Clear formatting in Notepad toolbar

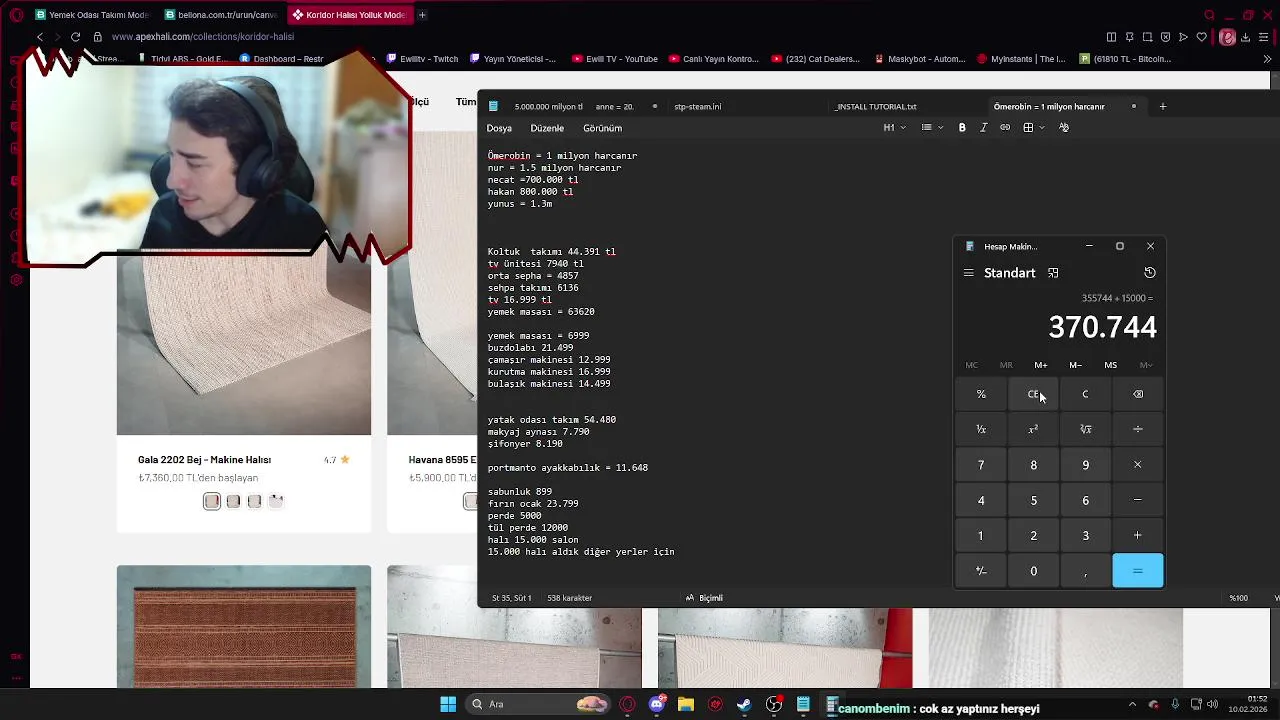pos(1063,127)
